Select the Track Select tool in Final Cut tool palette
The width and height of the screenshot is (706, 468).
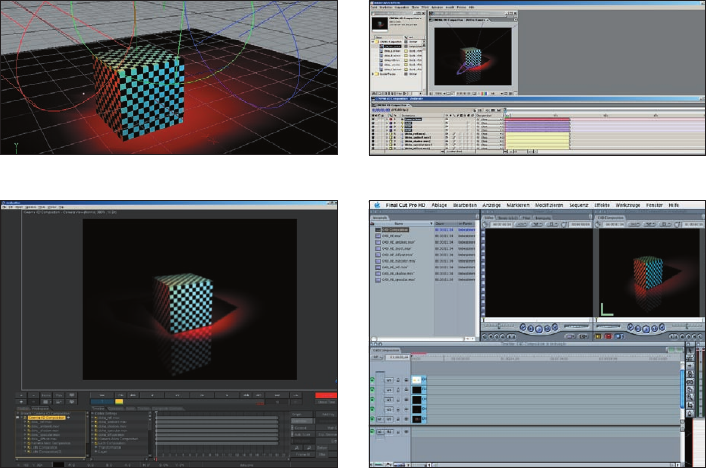point(690,366)
